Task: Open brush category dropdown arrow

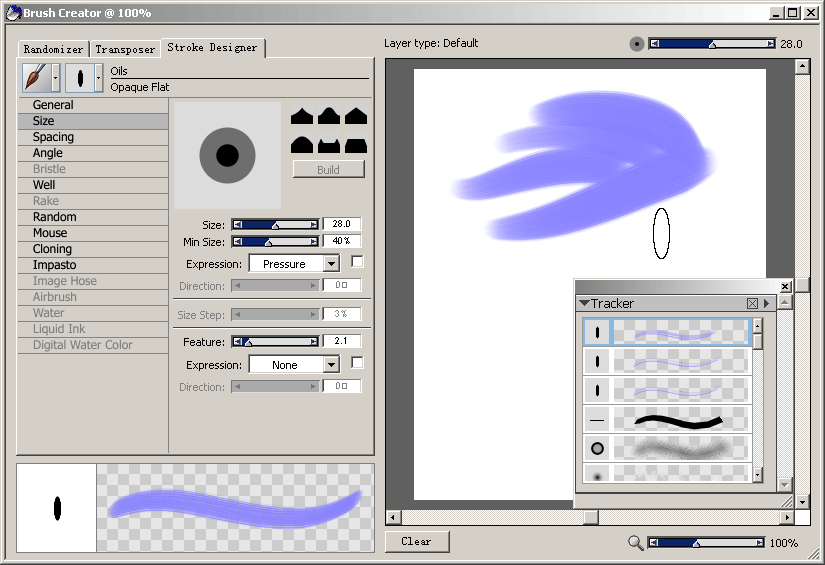Action: [x=56, y=78]
